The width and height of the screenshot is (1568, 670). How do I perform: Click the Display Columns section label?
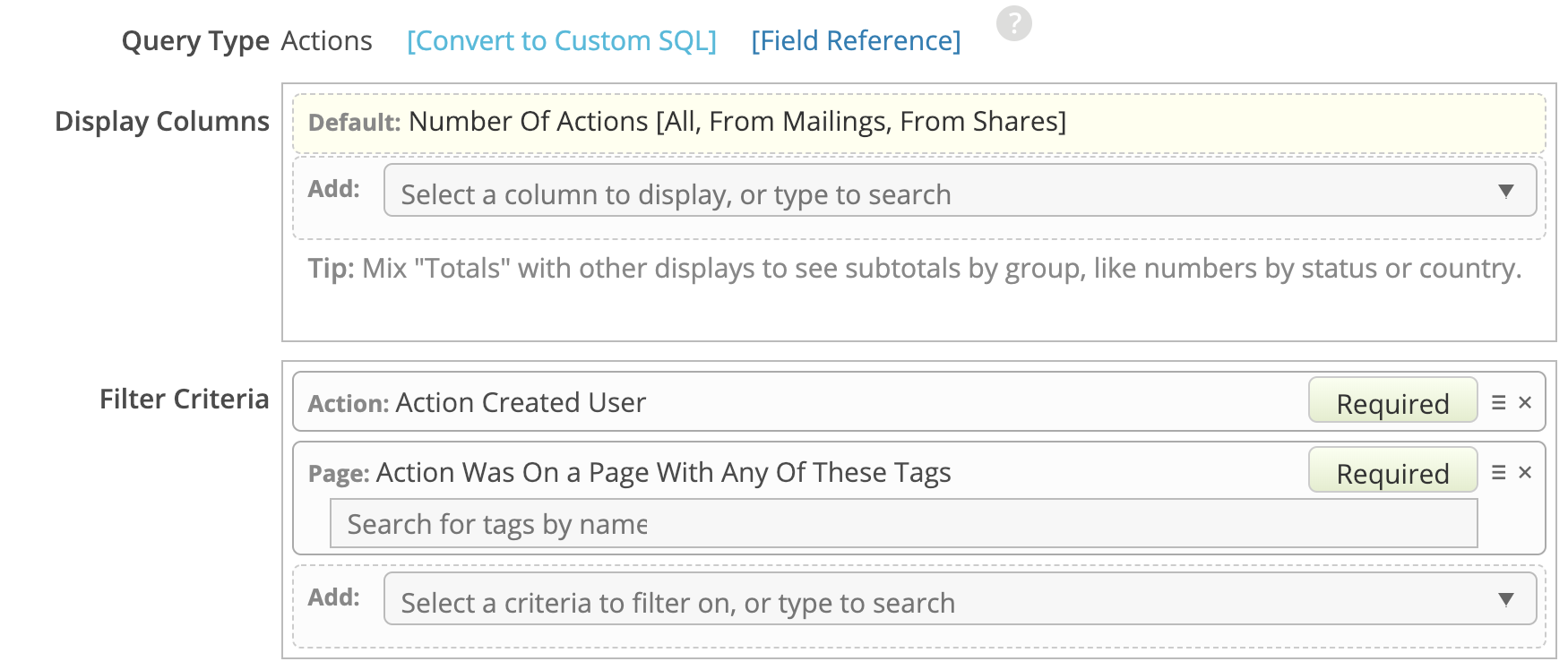tap(162, 122)
